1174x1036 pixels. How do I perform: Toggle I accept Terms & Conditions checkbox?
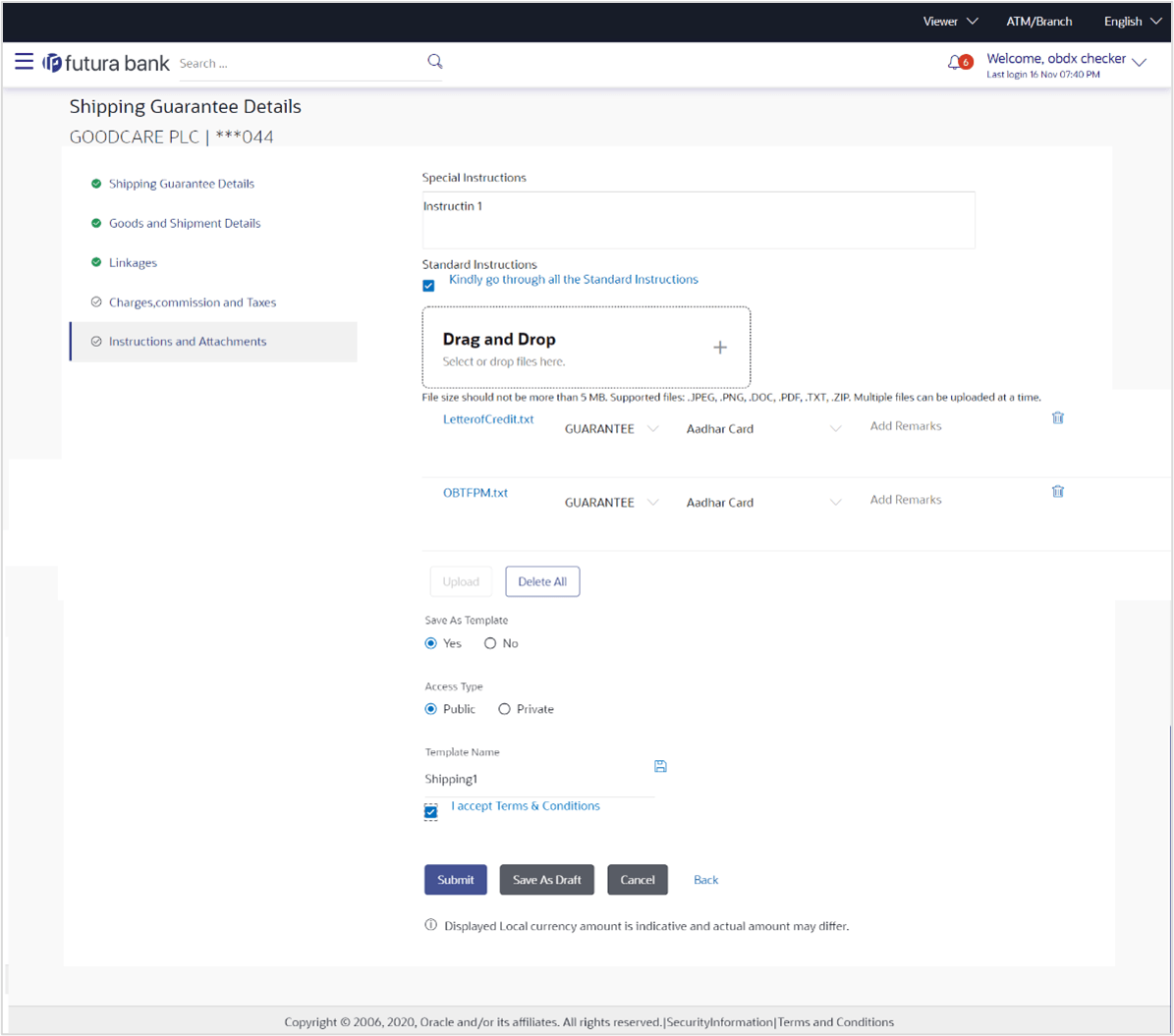point(430,812)
